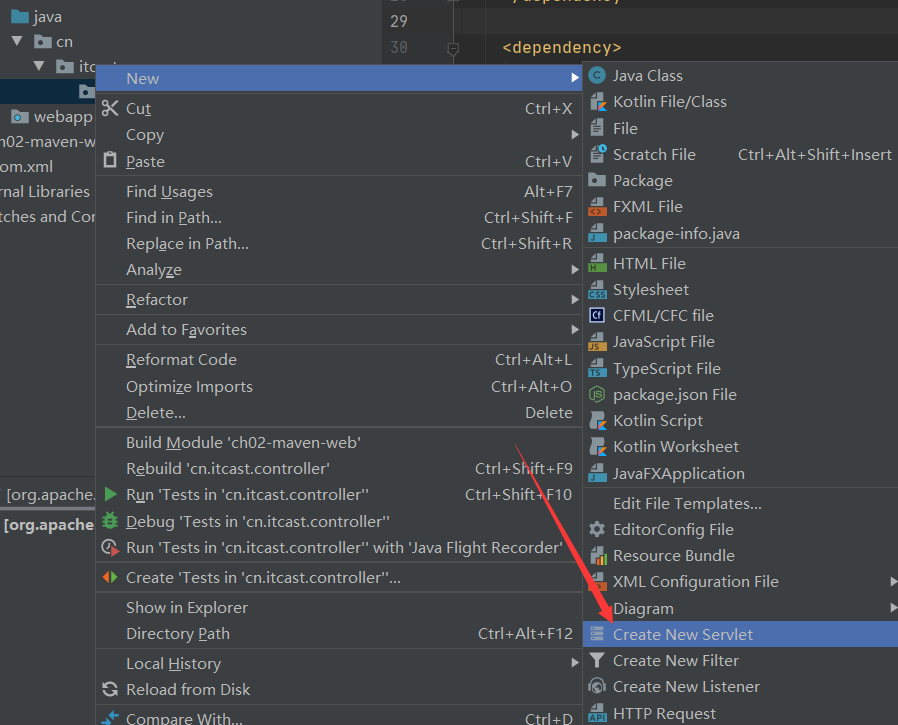Click the Package folder icon in submenu
Screen dimensions: 898x725
pyautogui.click(x=597, y=180)
